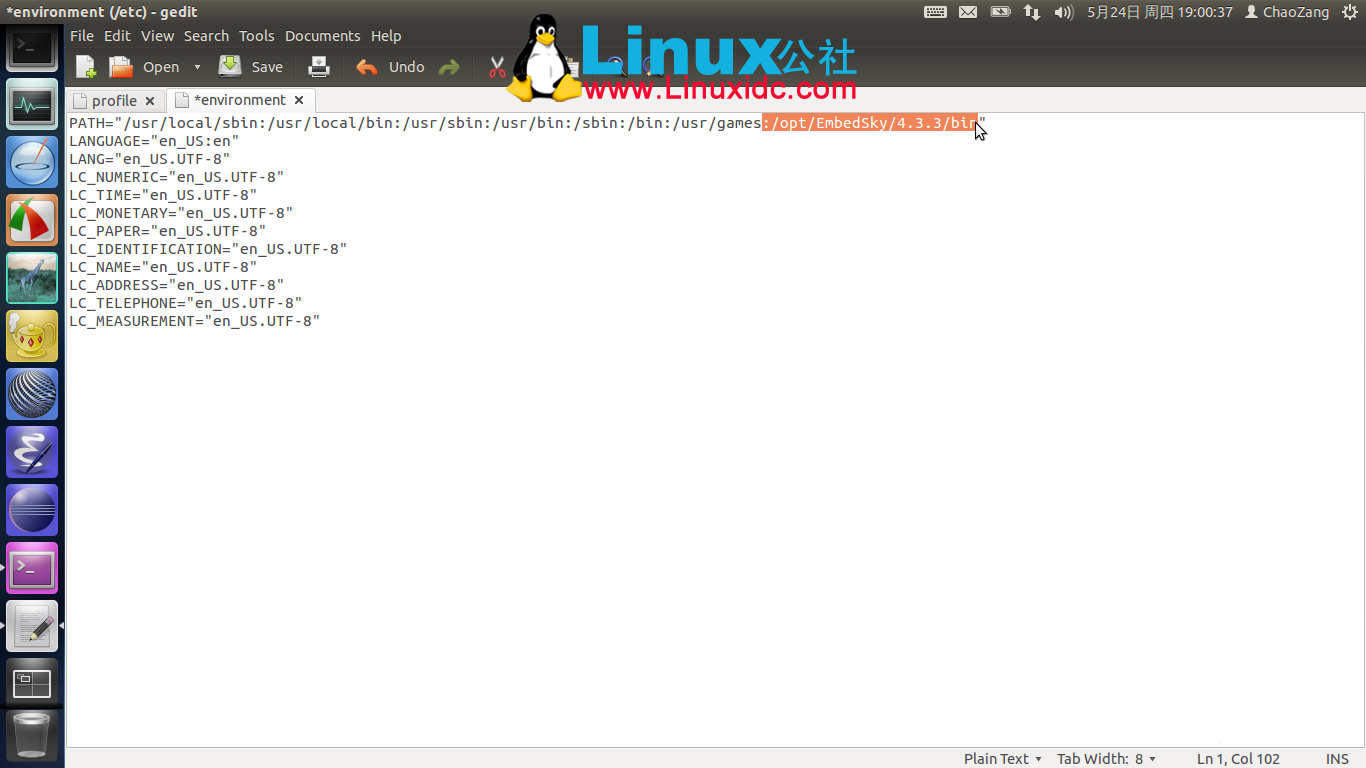Click the LC_PAPER line
This screenshot has height=768, width=1366.
(x=167, y=231)
